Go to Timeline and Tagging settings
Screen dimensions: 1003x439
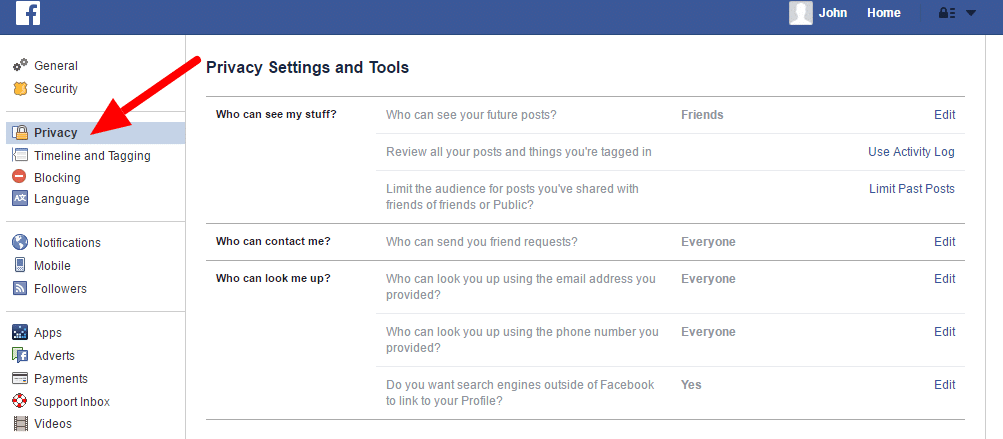point(92,156)
